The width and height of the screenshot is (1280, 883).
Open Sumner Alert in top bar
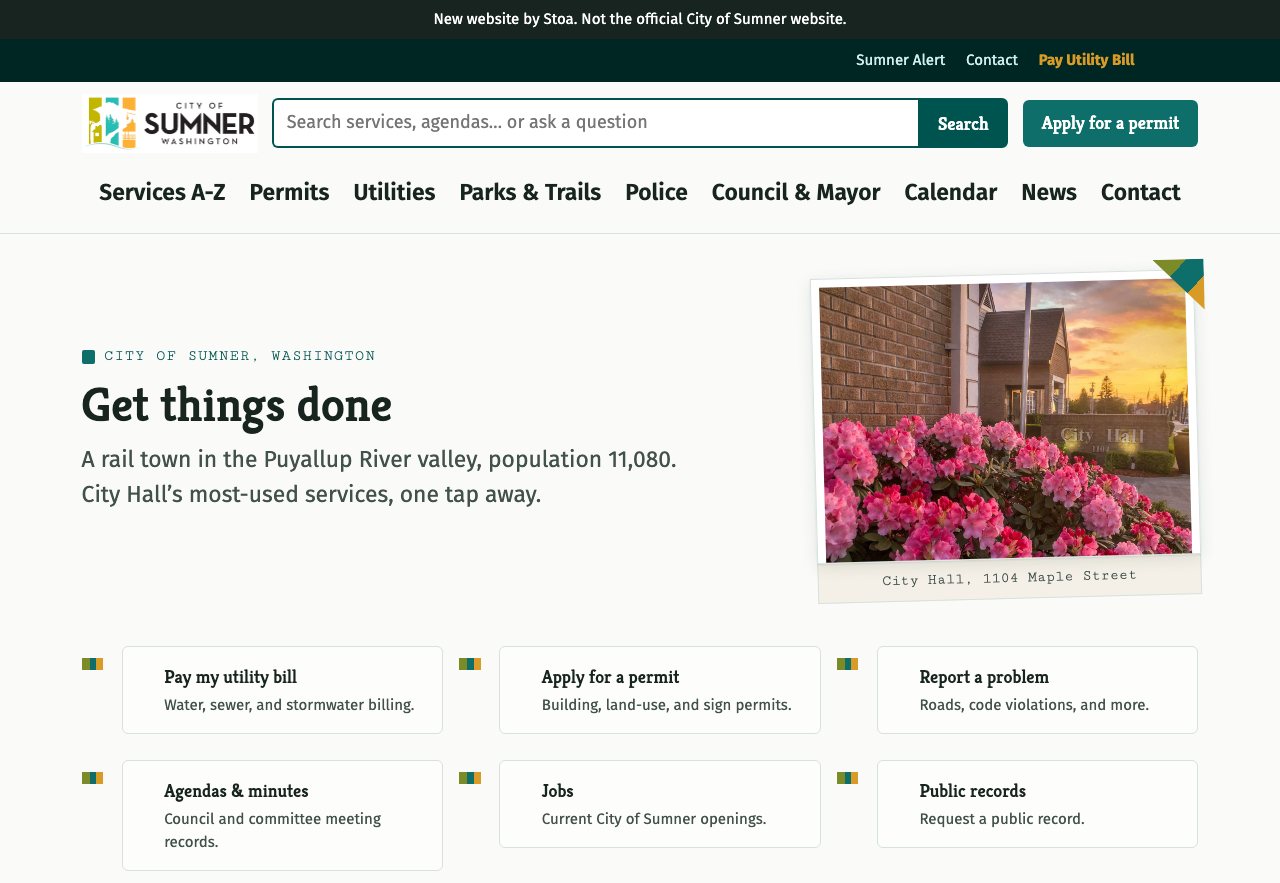click(x=900, y=60)
